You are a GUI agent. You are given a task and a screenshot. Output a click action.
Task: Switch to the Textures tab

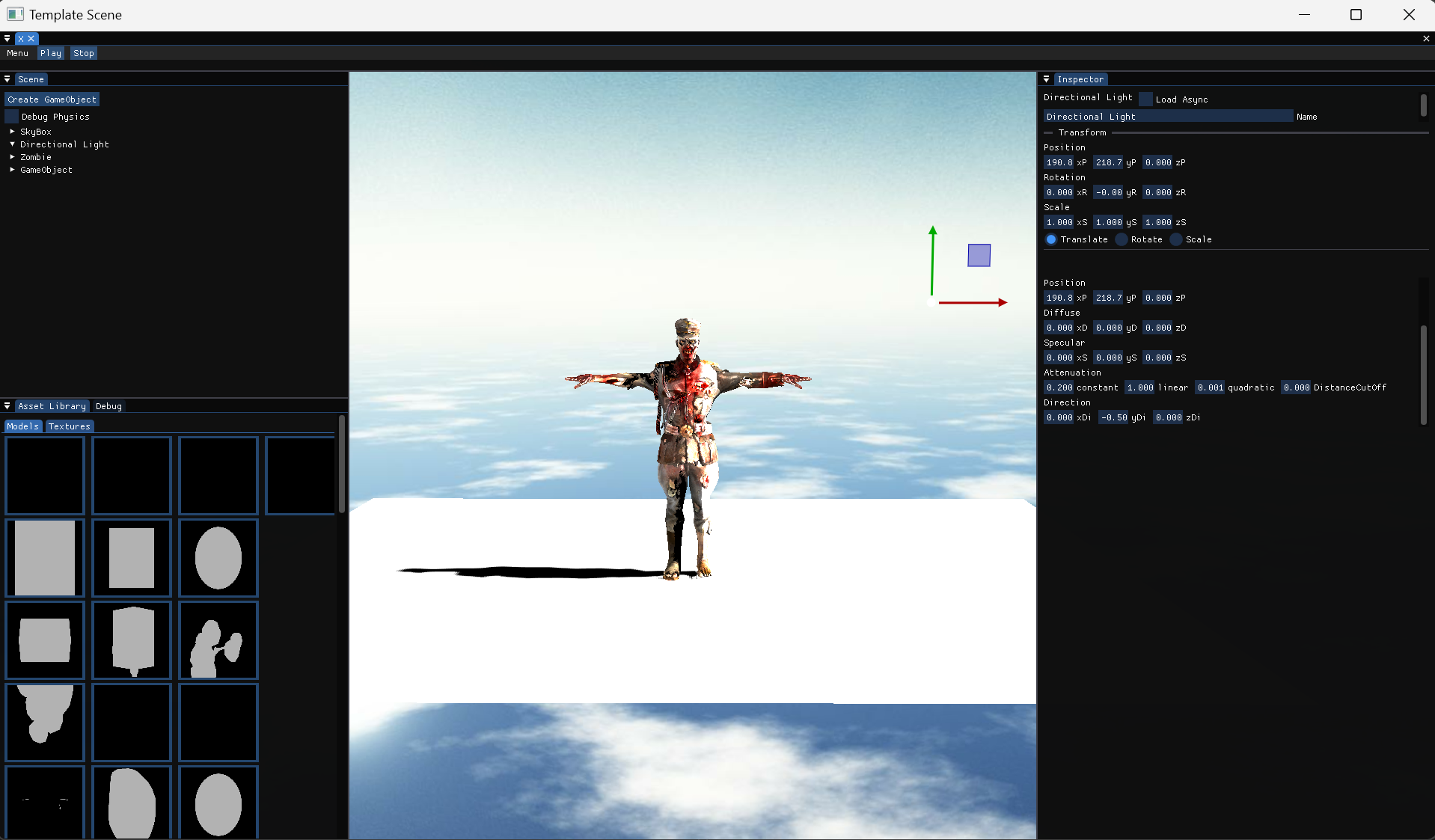[69, 426]
